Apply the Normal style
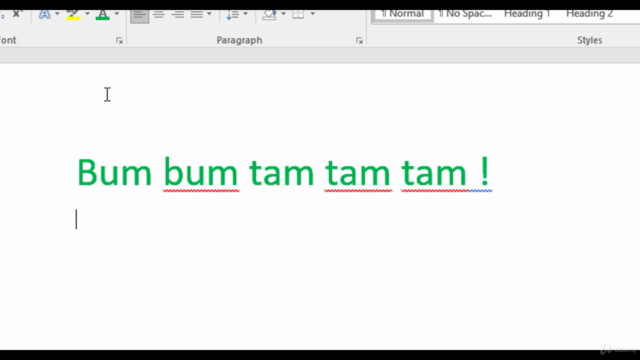The width and height of the screenshot is (640, 360). (402, 15)
